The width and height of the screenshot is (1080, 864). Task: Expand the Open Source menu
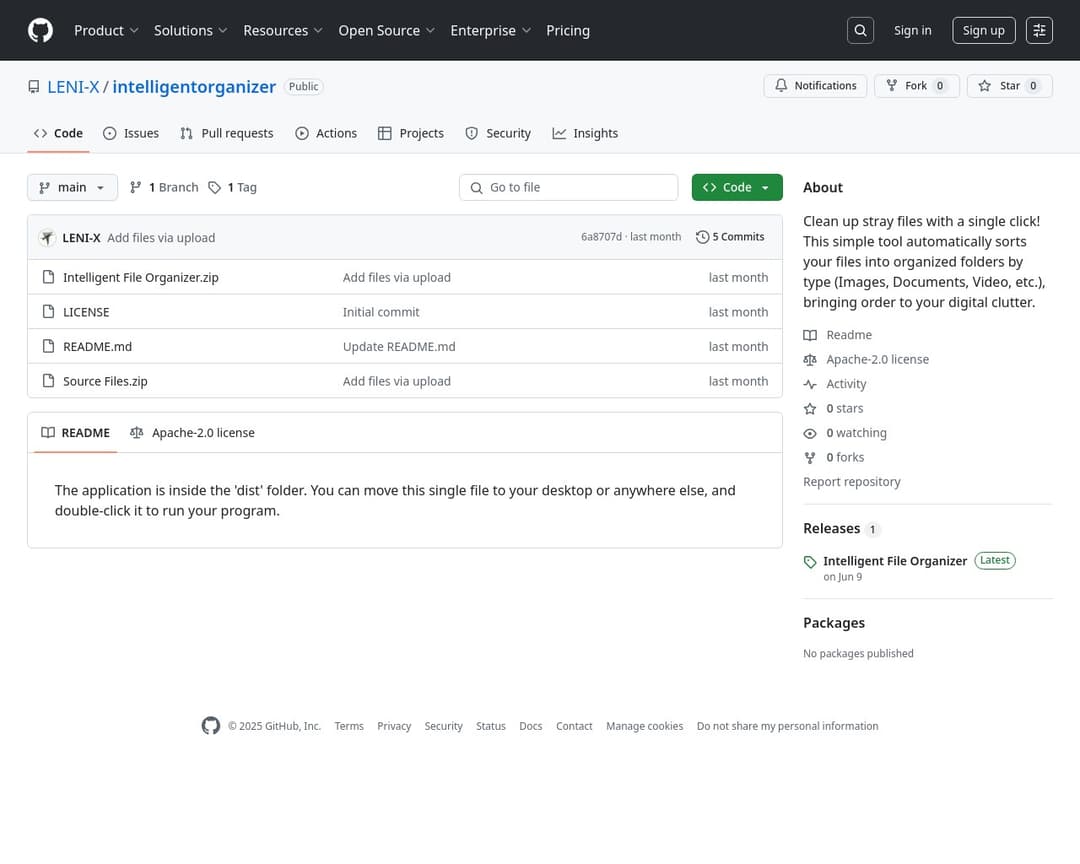click(x=386, y=30)
